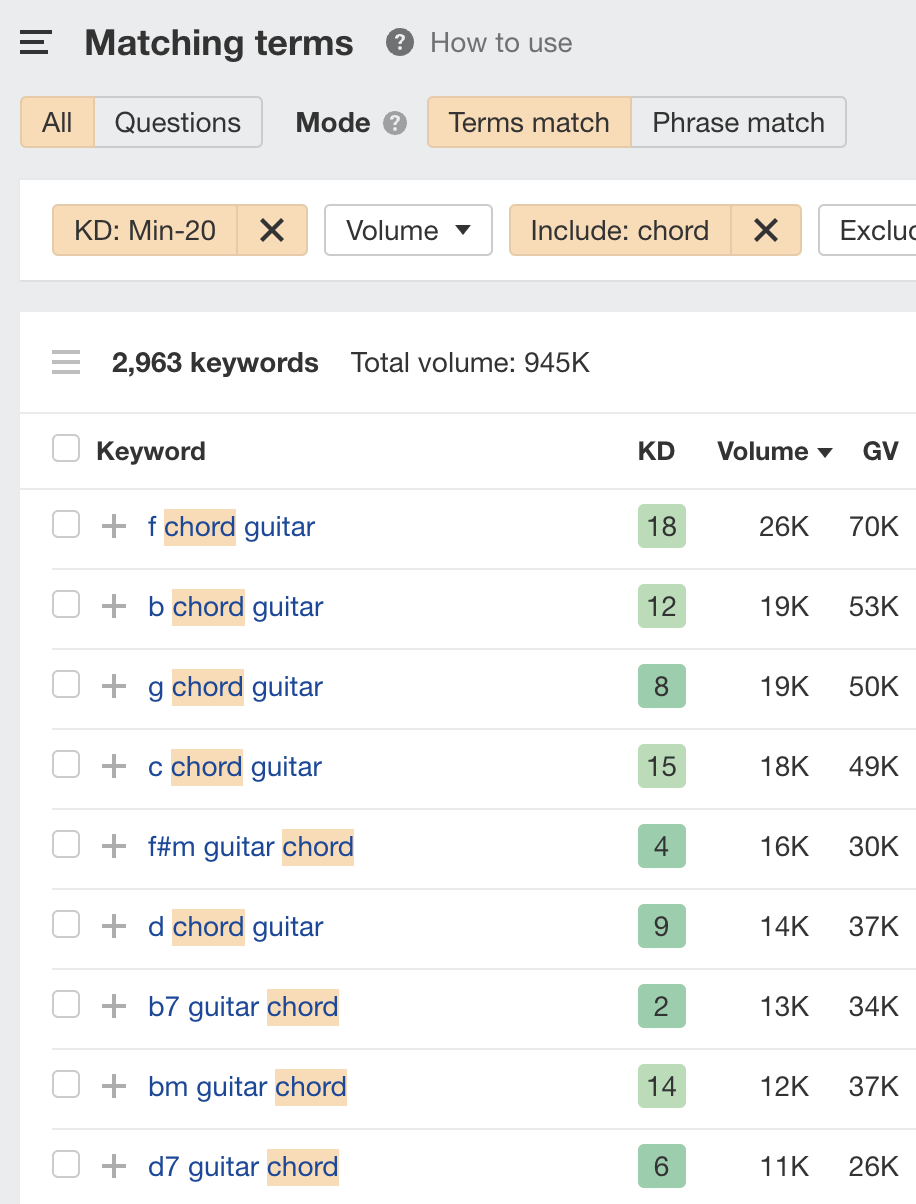The image size is (916, 1204).
Task: Switch to the Questions tab
Action: tap(178, 122)
